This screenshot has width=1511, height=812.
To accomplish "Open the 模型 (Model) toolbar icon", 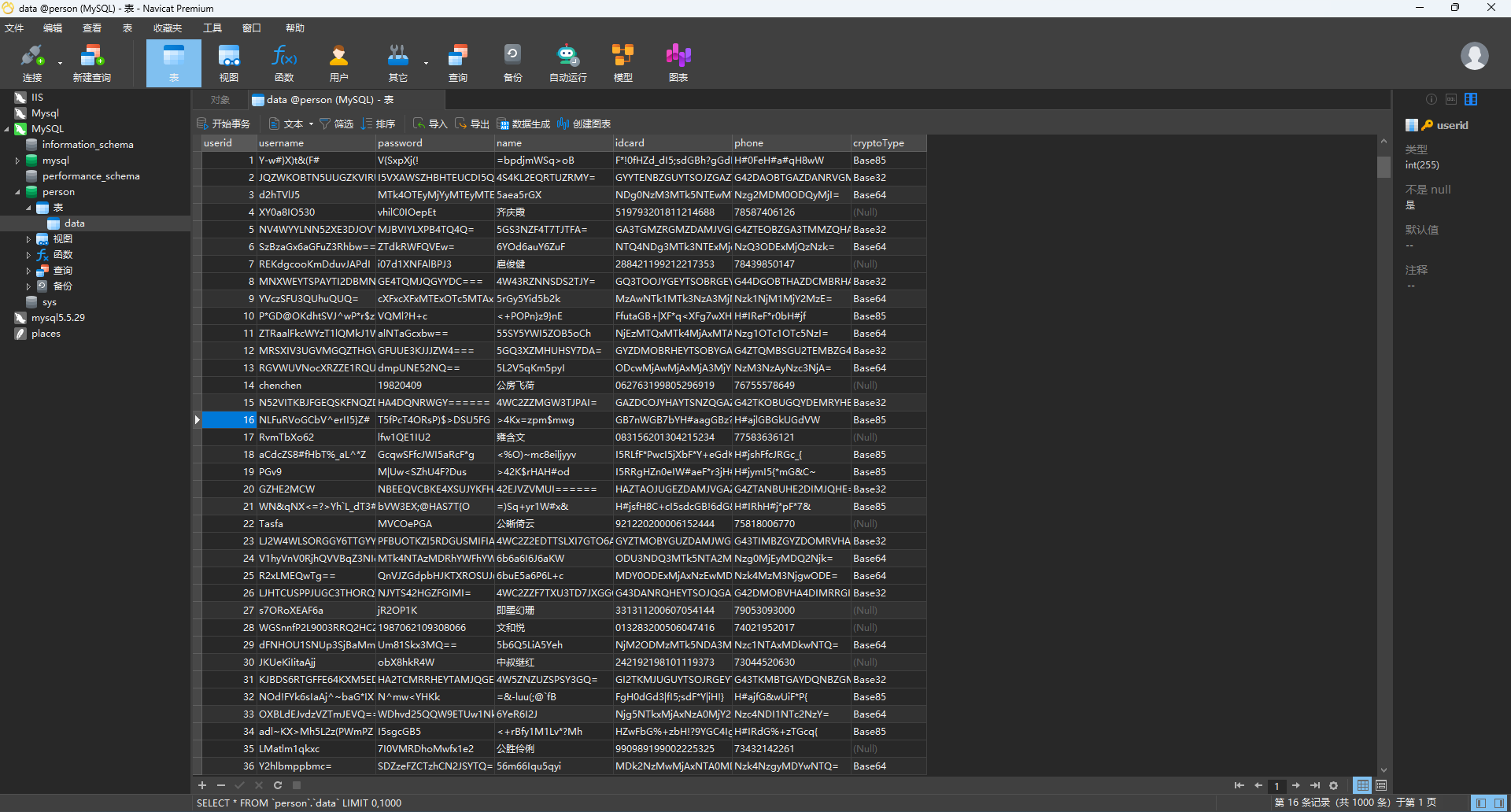I will tap(623, 63).
